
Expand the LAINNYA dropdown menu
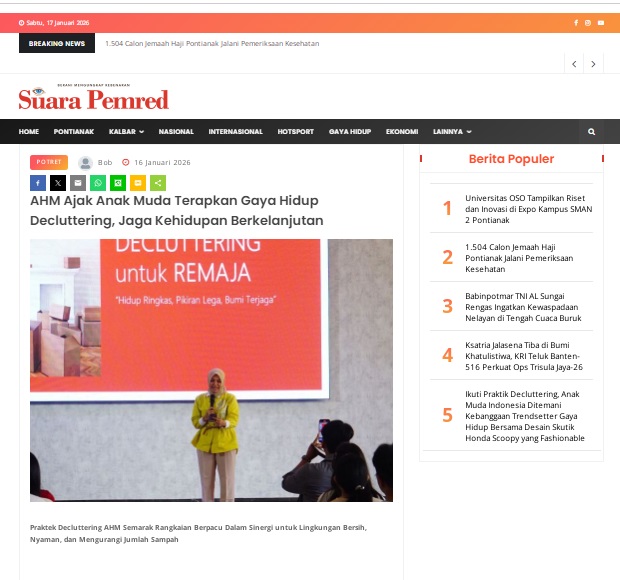452,132
